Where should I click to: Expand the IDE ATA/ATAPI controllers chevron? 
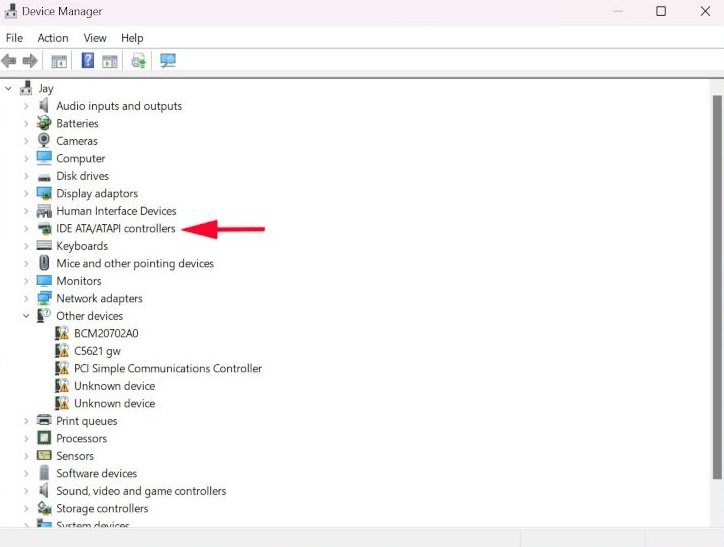tap(26, 228)
